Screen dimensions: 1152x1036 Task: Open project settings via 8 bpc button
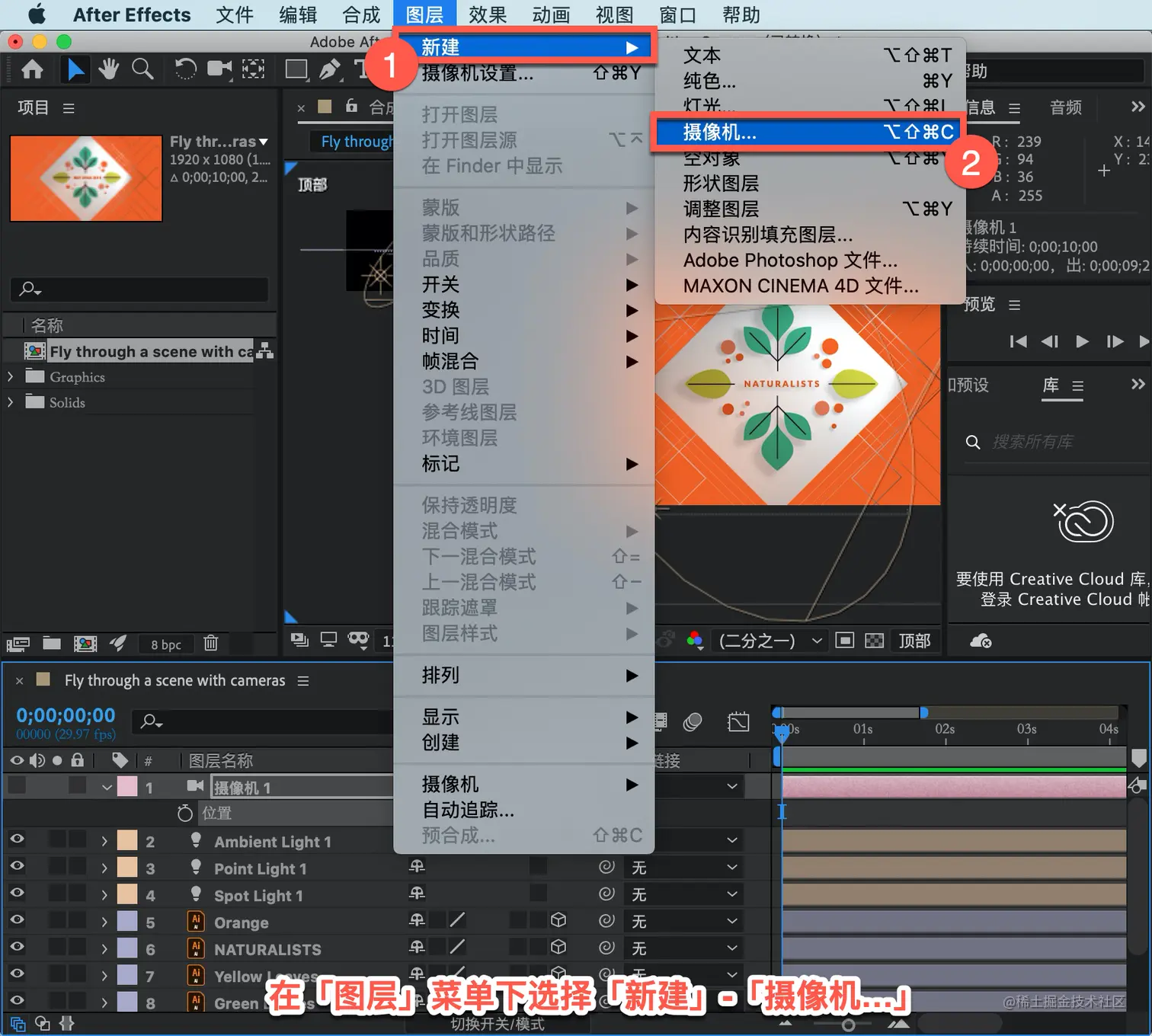166,644
